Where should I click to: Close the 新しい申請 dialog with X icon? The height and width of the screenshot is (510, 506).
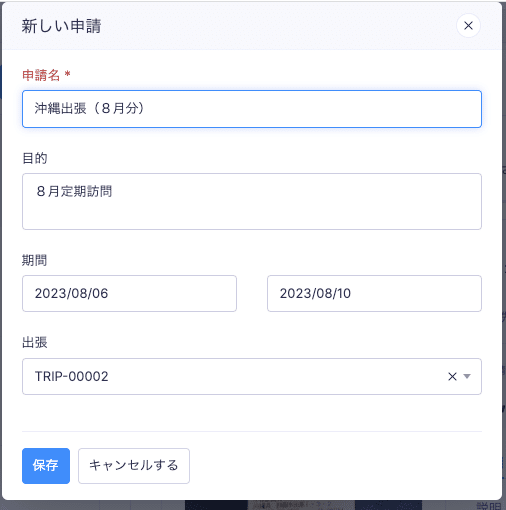point(468,26)
